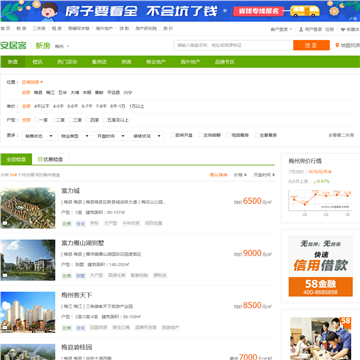Filter price by 1万以上
The width and height of the screenshot is (360, 360).
137,106
